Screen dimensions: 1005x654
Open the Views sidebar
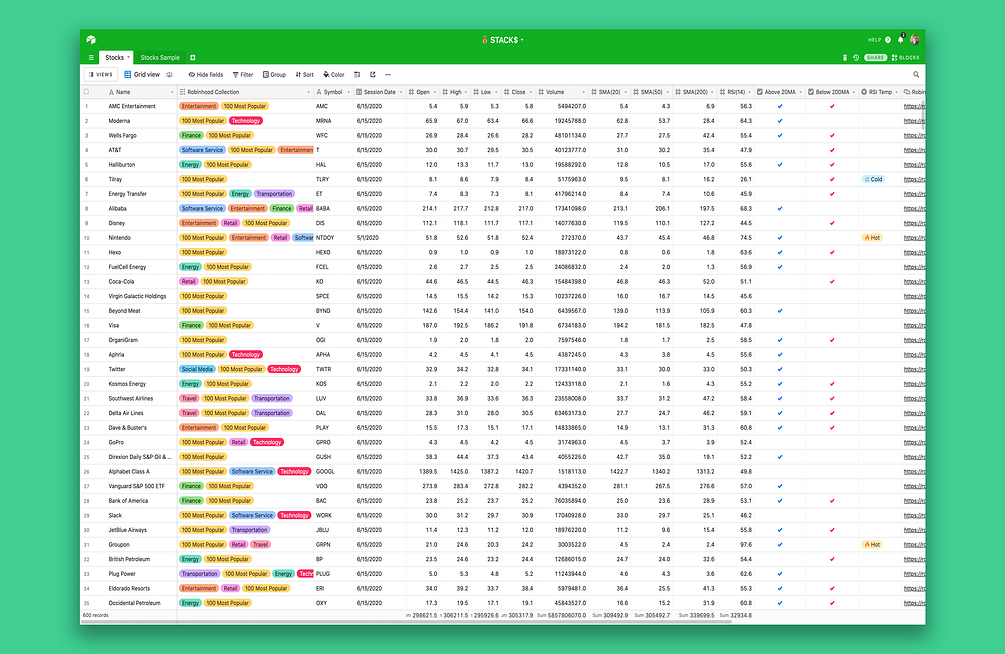[101, 74]
